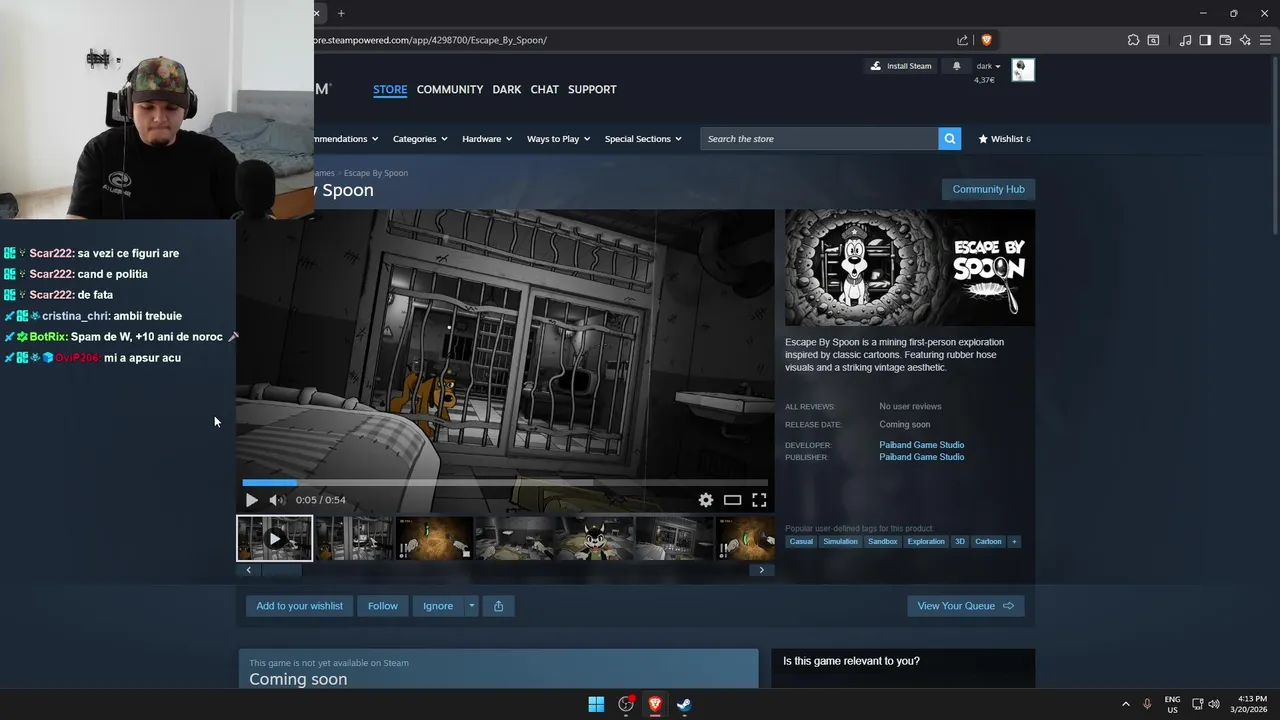Click the browser address bar URL

[x=430, y=40]
